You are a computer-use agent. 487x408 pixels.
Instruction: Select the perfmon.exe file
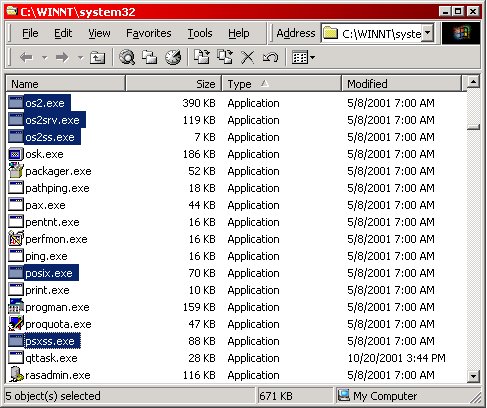click(x=56, y=239)
